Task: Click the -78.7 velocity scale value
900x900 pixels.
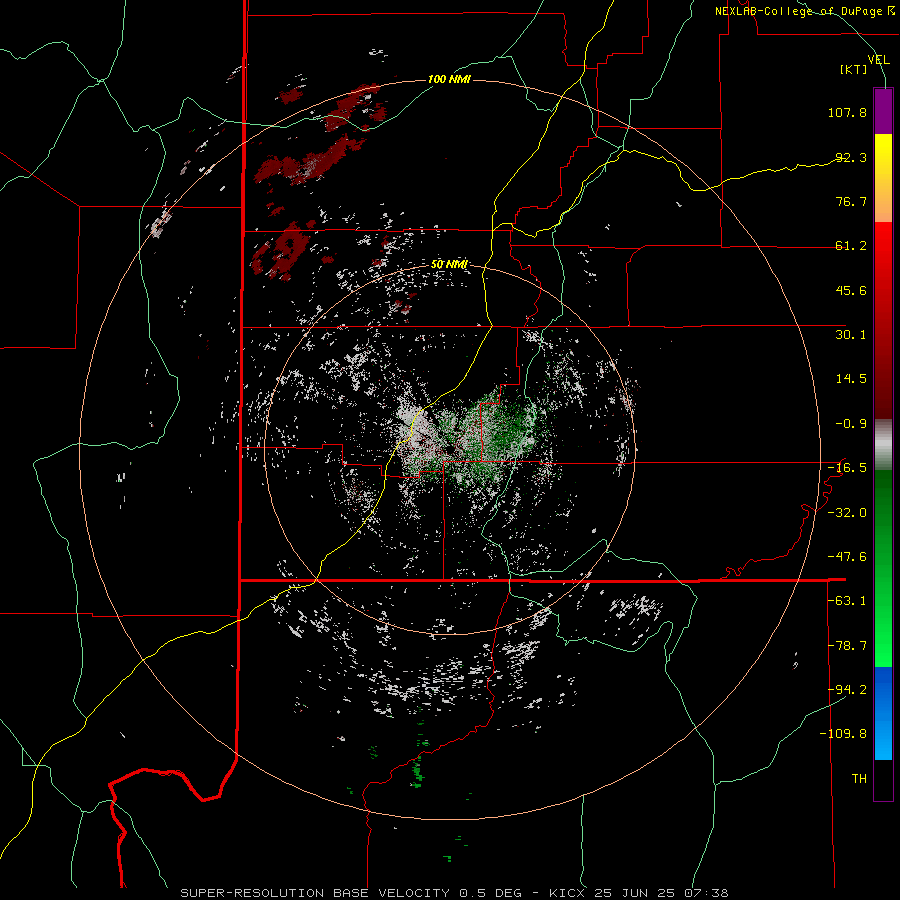Action: click(847, 646)
